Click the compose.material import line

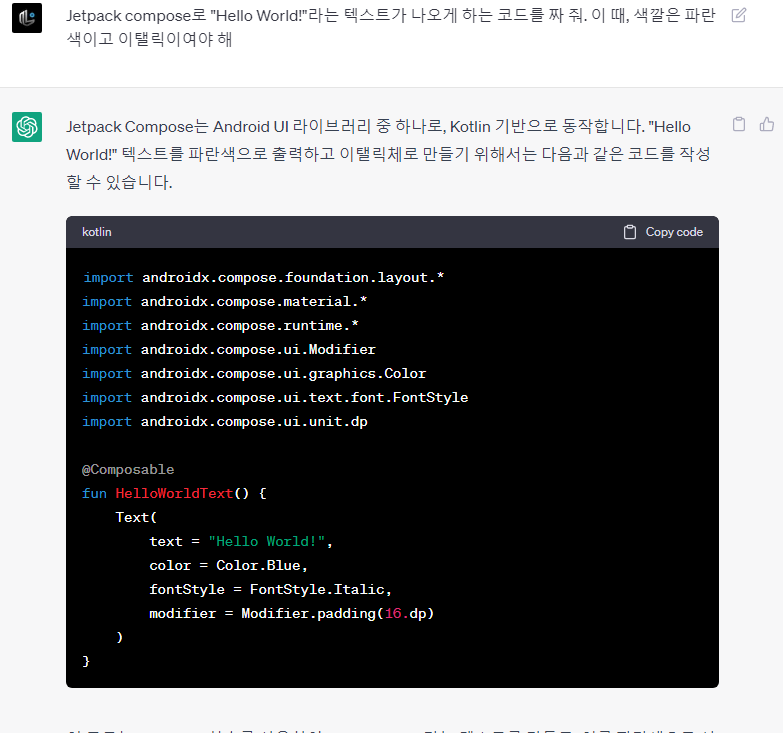point(225,302)
